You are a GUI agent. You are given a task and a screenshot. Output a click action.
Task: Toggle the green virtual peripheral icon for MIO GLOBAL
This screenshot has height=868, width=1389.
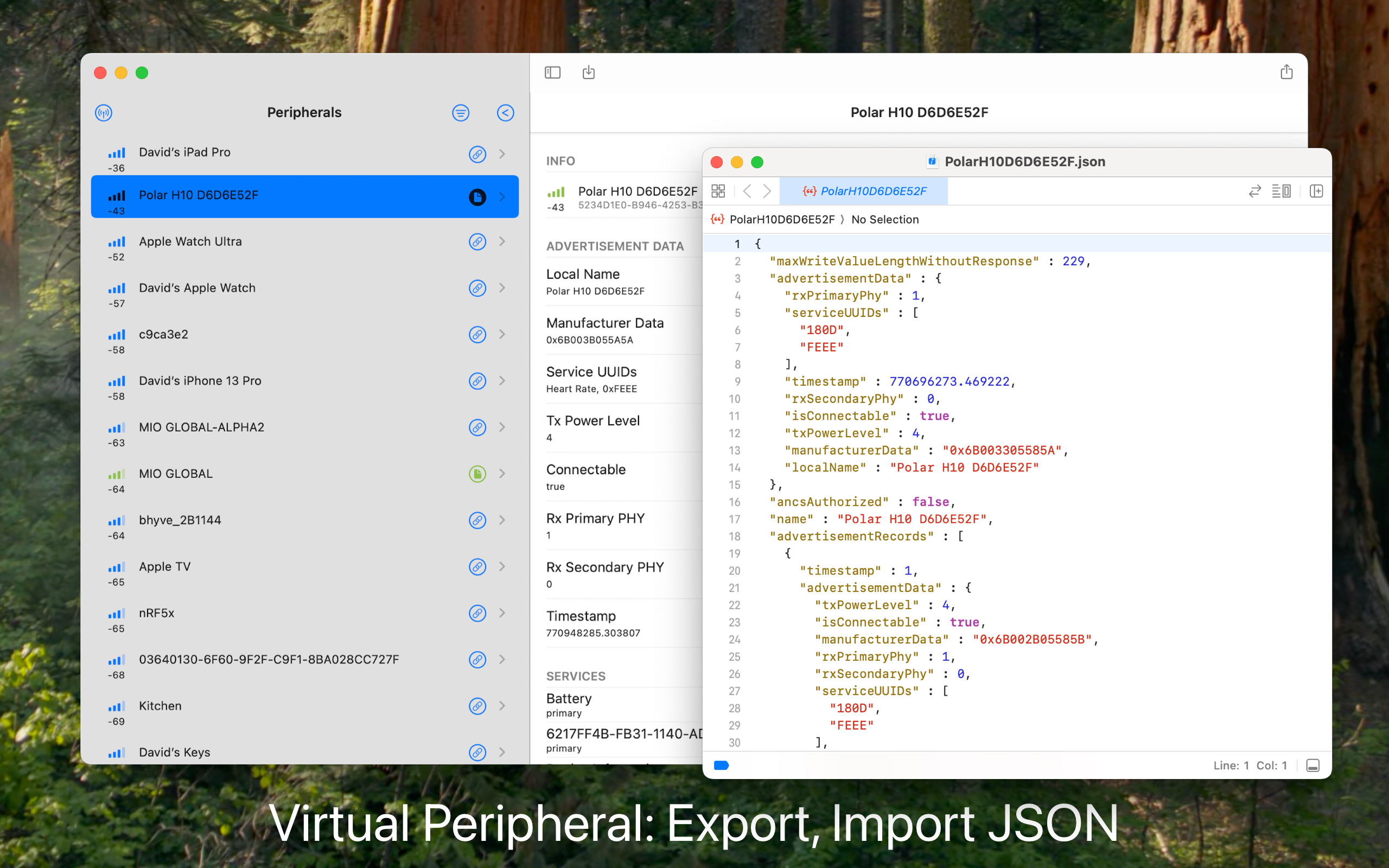pyautogui.click(x=477, y=474)
